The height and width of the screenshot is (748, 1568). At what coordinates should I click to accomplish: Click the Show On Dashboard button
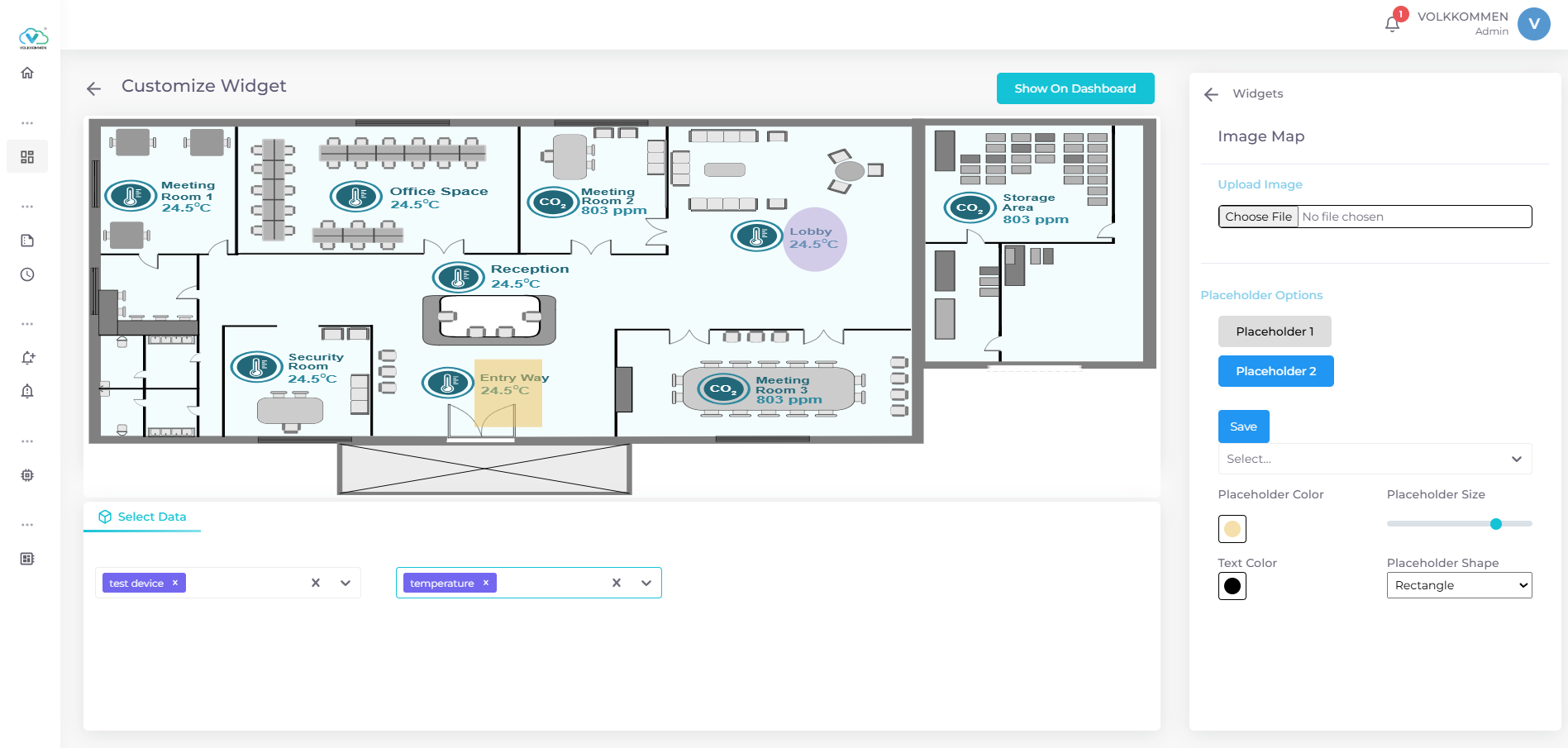[x=1075, y=88]
